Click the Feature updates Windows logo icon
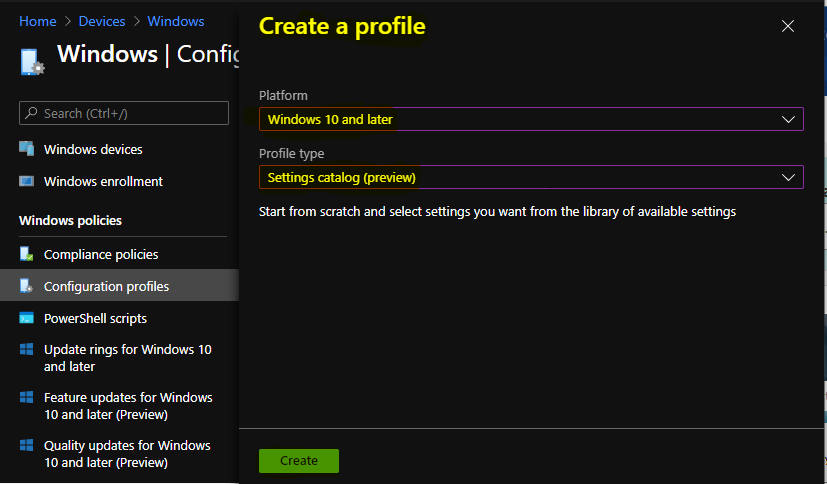The height and width of the screenshot is (484, 827). [x=26, y=397]
